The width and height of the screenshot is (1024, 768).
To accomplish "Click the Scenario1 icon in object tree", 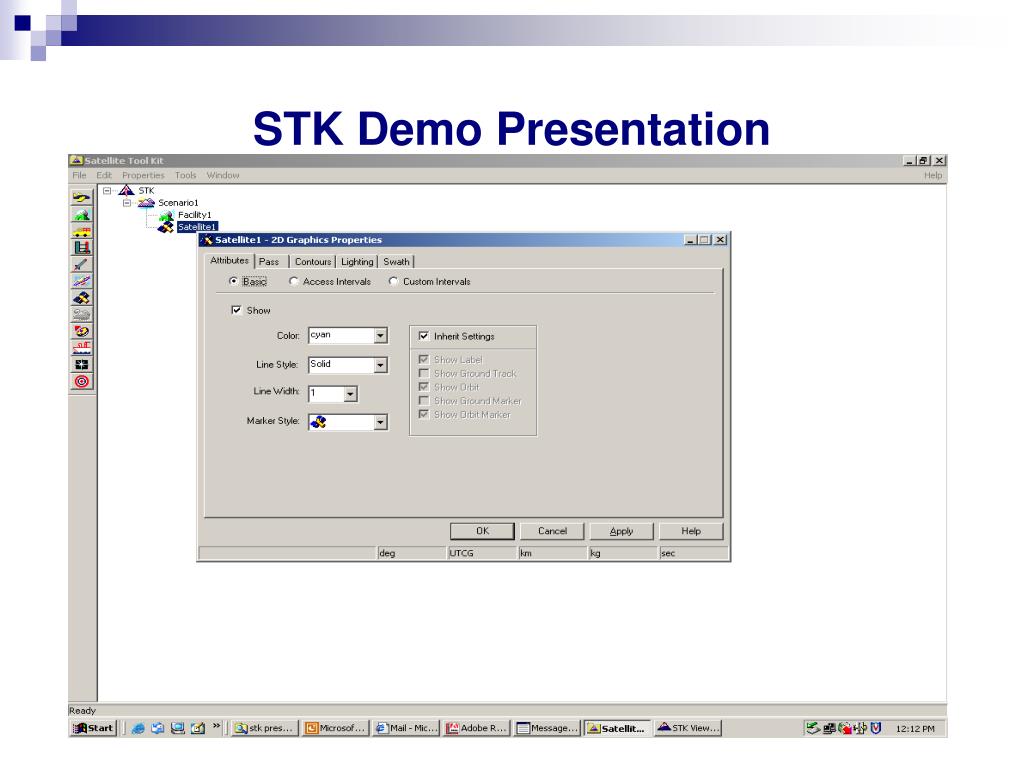I will pos(146,202).
